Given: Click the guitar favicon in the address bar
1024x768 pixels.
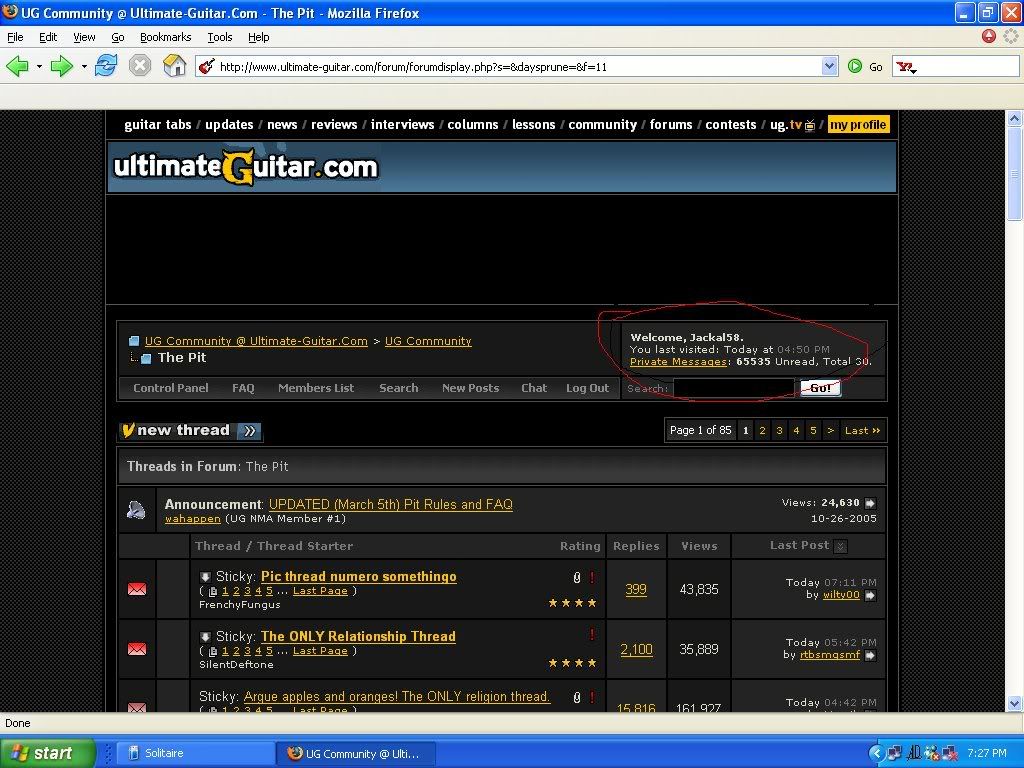Looking at the screenshot, I should click(x=206, y=66).
